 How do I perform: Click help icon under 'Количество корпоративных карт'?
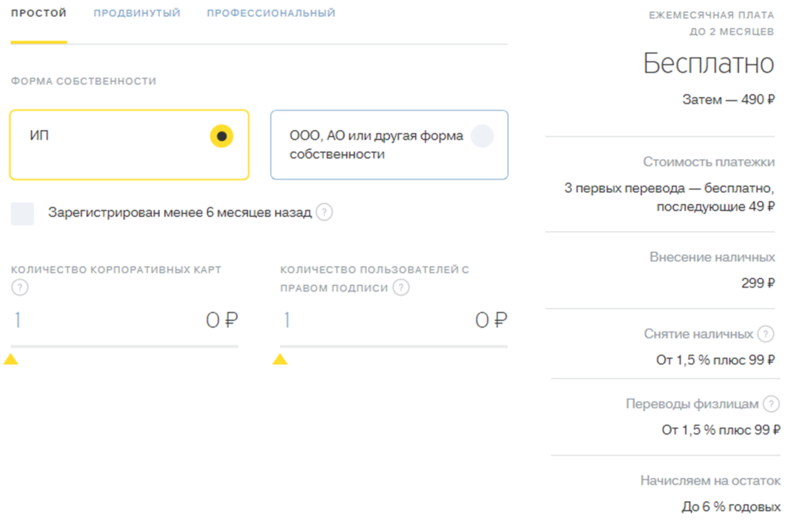pyautogui.click(x=19, y=288)
